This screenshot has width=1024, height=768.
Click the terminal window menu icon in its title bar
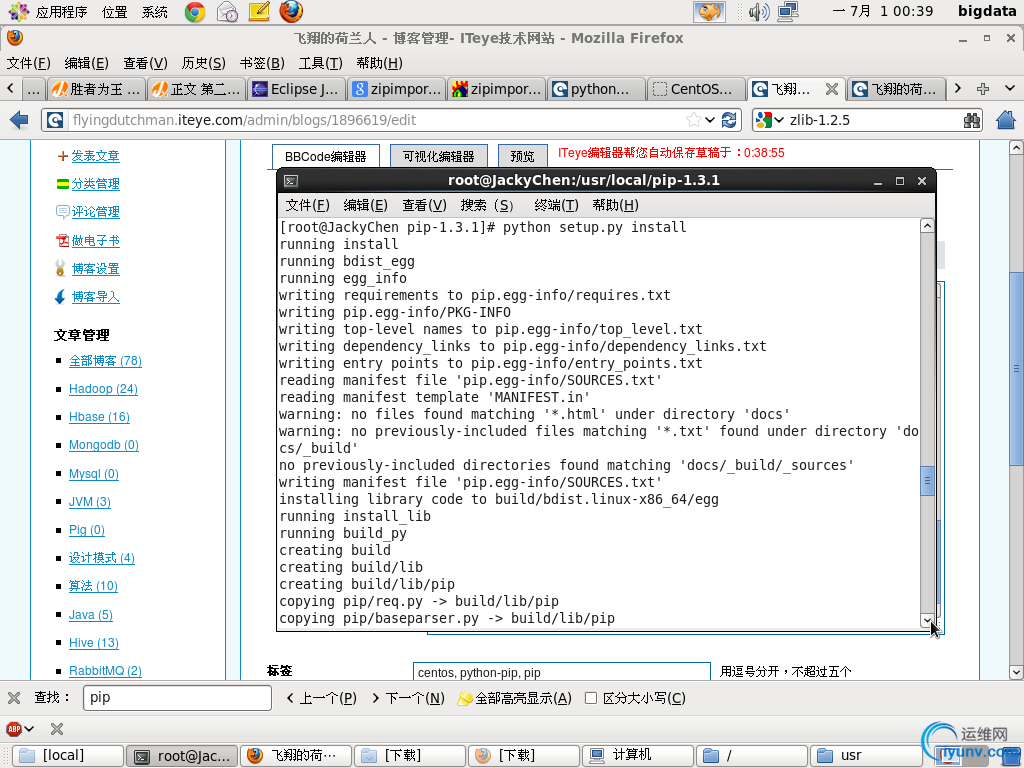[x=291, y=181]
